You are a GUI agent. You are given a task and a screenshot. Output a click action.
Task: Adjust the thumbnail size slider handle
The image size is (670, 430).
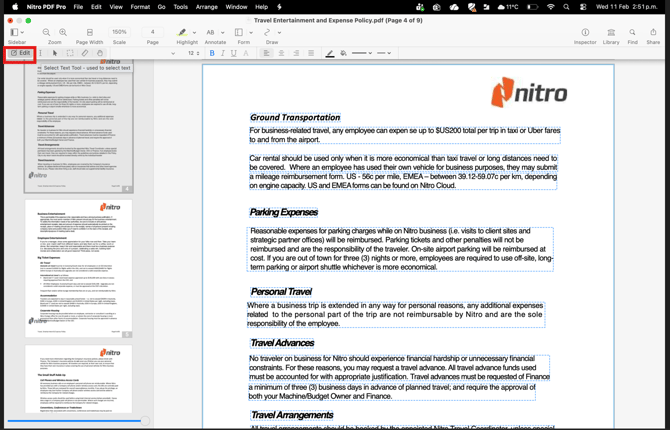(145, 421)
